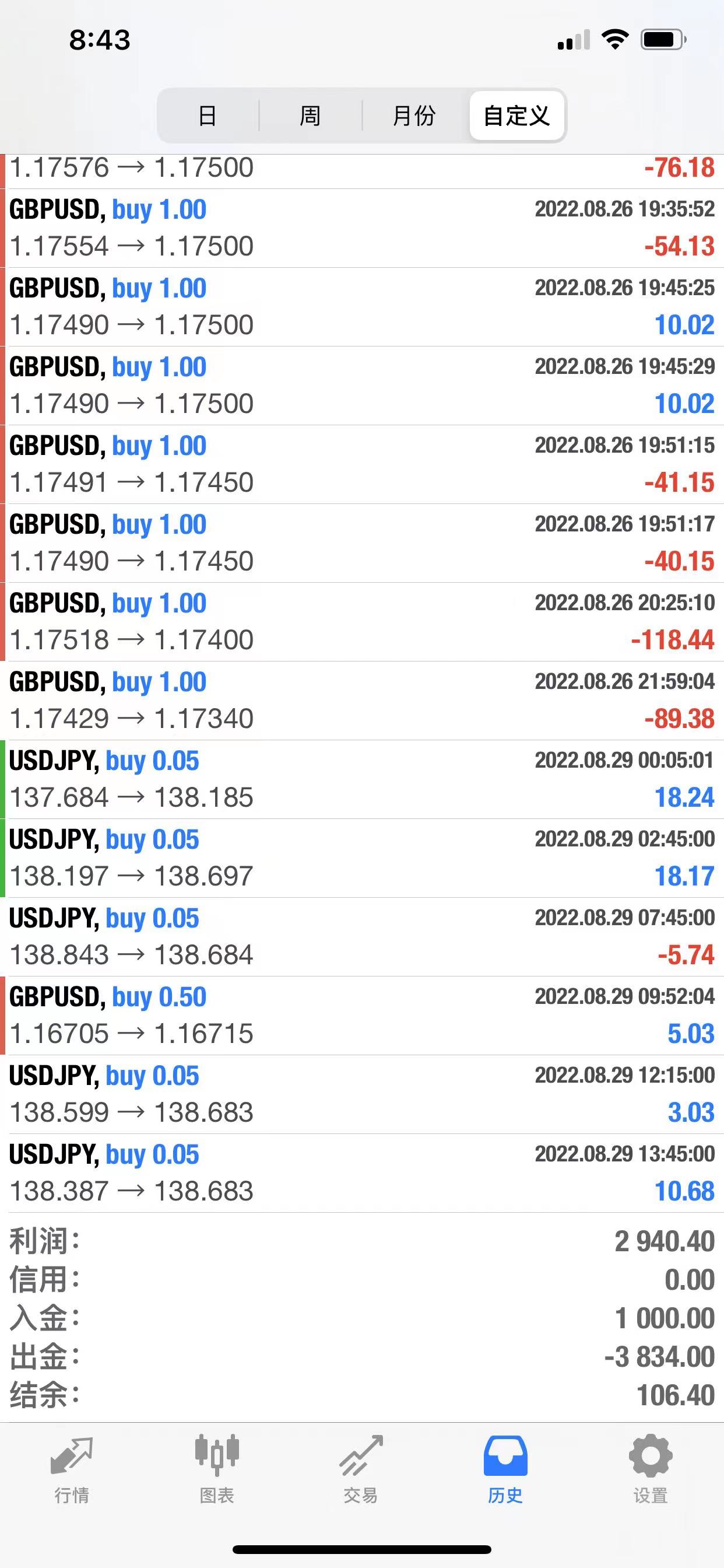Tap the 利润 profit total 2 940.40
Screen dimensions: 724x1568
[664, 1242]
